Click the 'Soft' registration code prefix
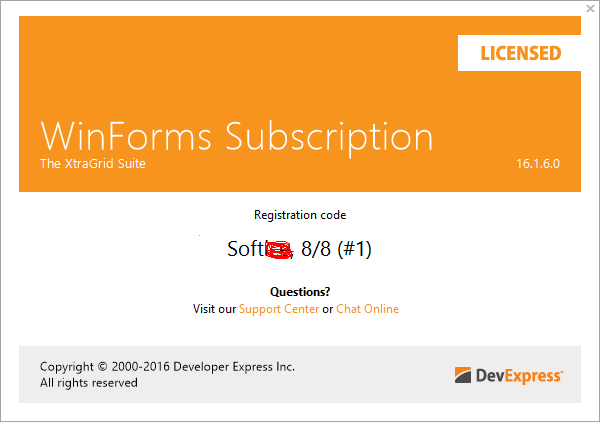Viewport: 600px width, 422px height. 246,249
